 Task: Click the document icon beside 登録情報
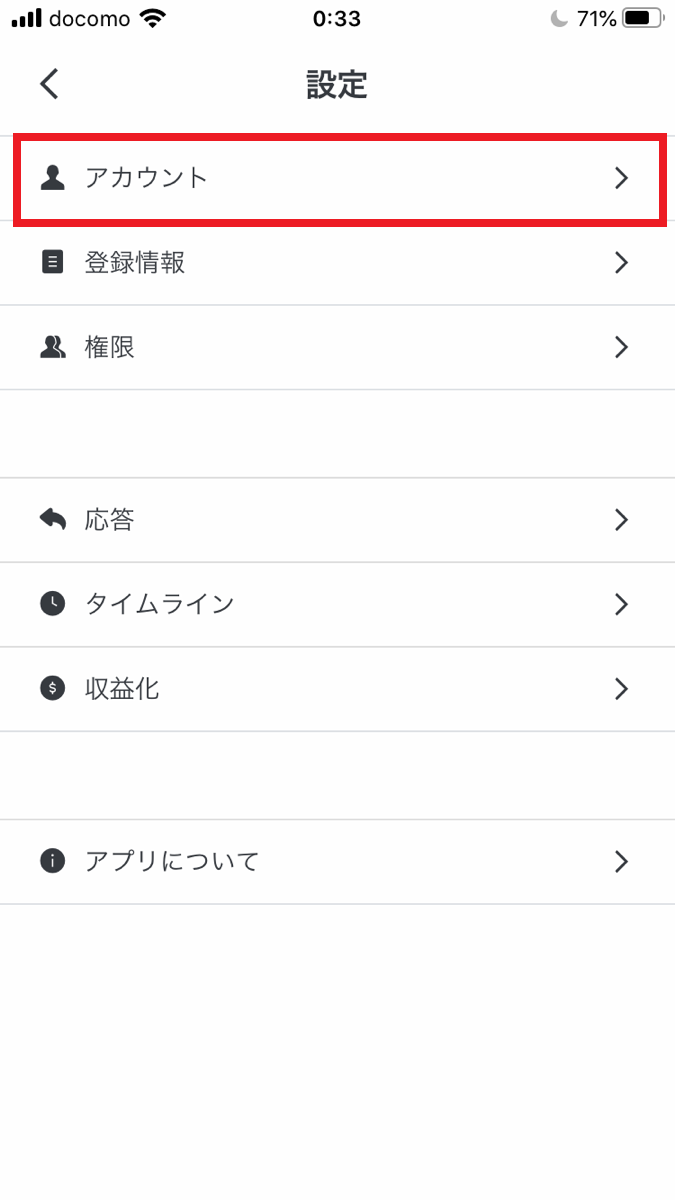(52, 263)
